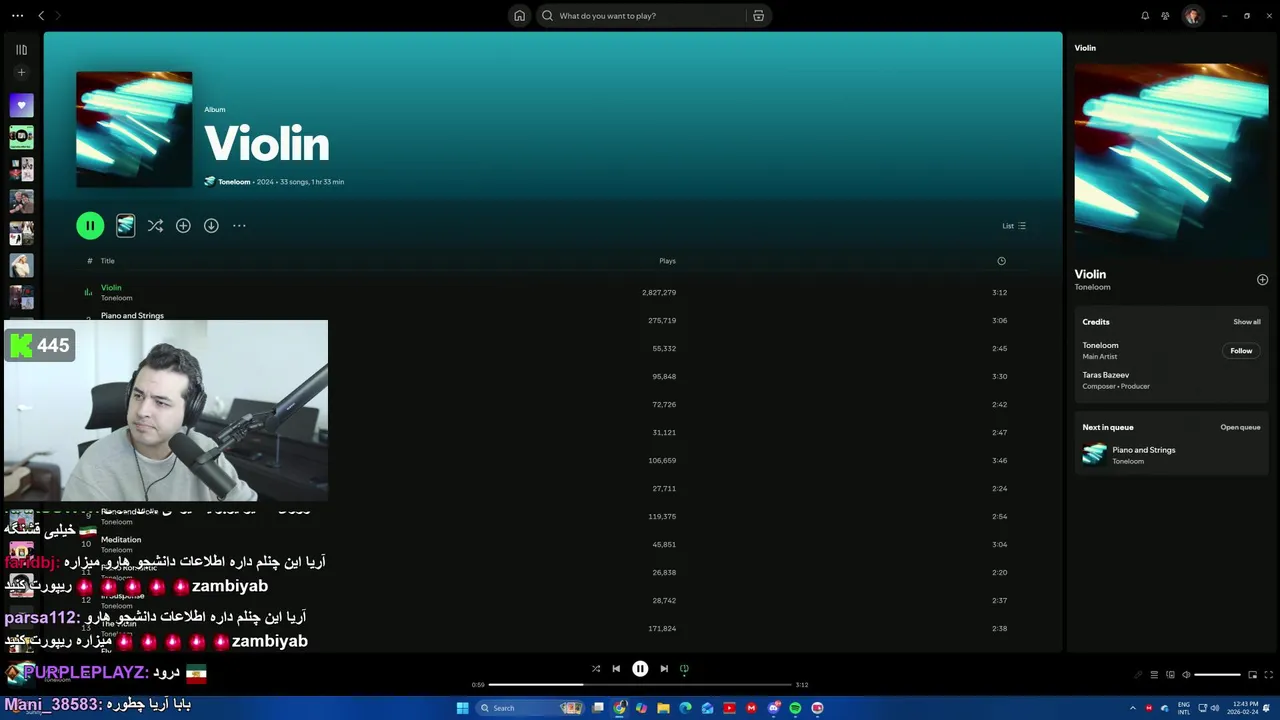Open Spotify icon in Windows taskbar

[795, 708]
